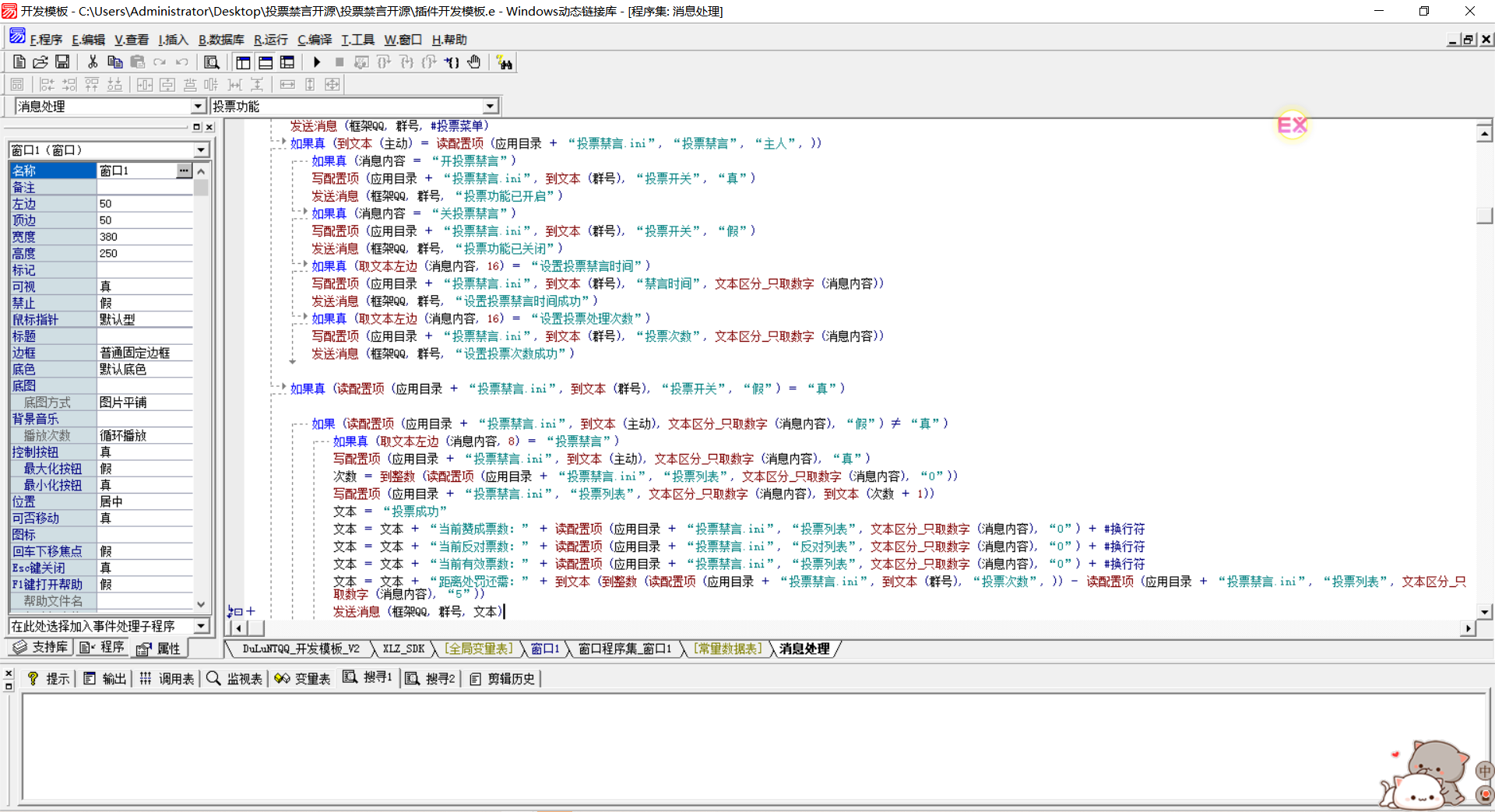Click the Copy toolbar icon
Screen dimensions: 1495x812
tap(114, 62)
